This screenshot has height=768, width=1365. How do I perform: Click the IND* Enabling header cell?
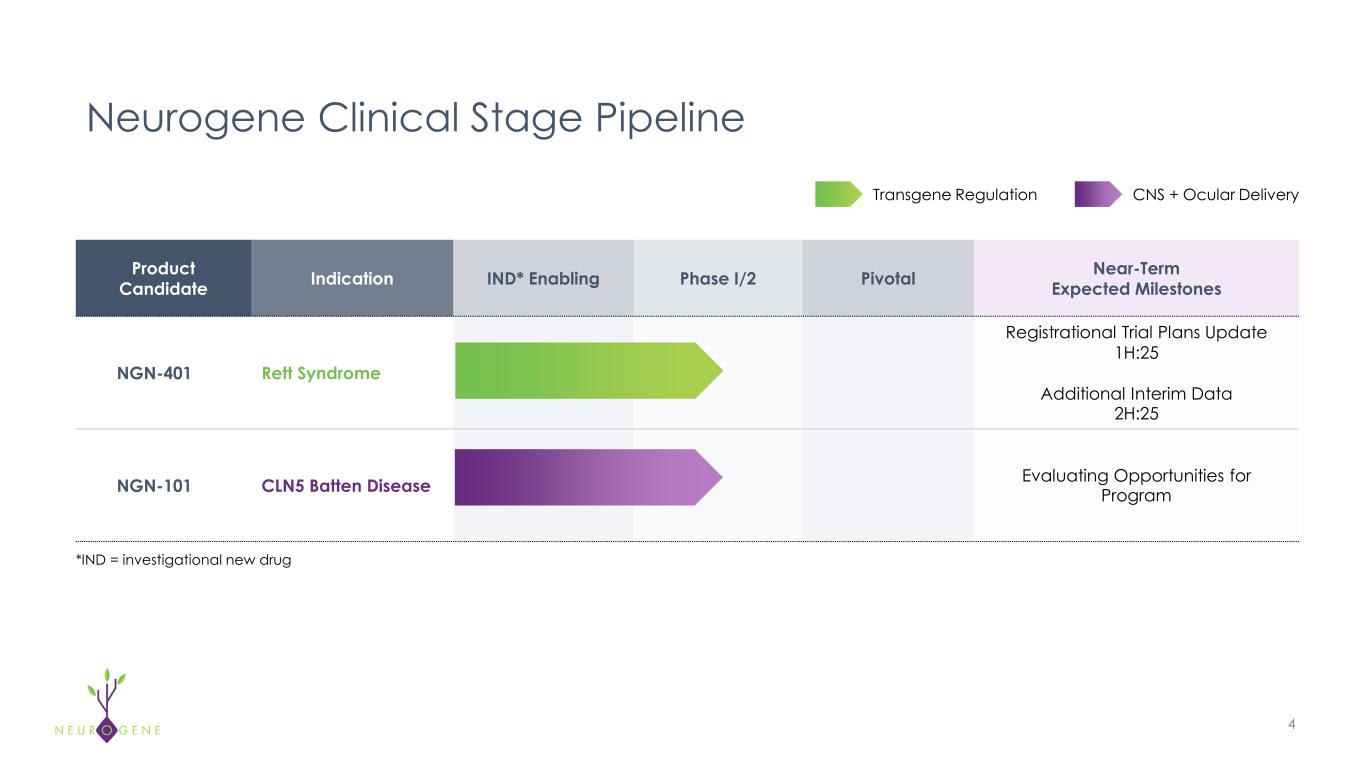[x=543, y=278]
